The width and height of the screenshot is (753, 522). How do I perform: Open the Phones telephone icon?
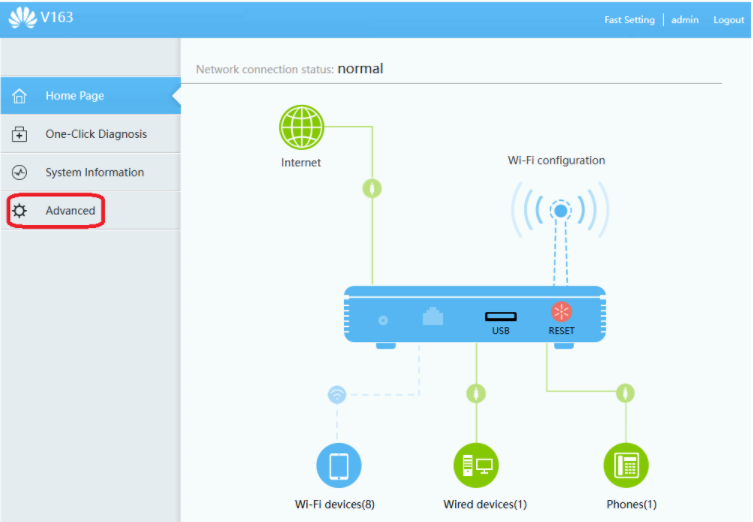626,465
